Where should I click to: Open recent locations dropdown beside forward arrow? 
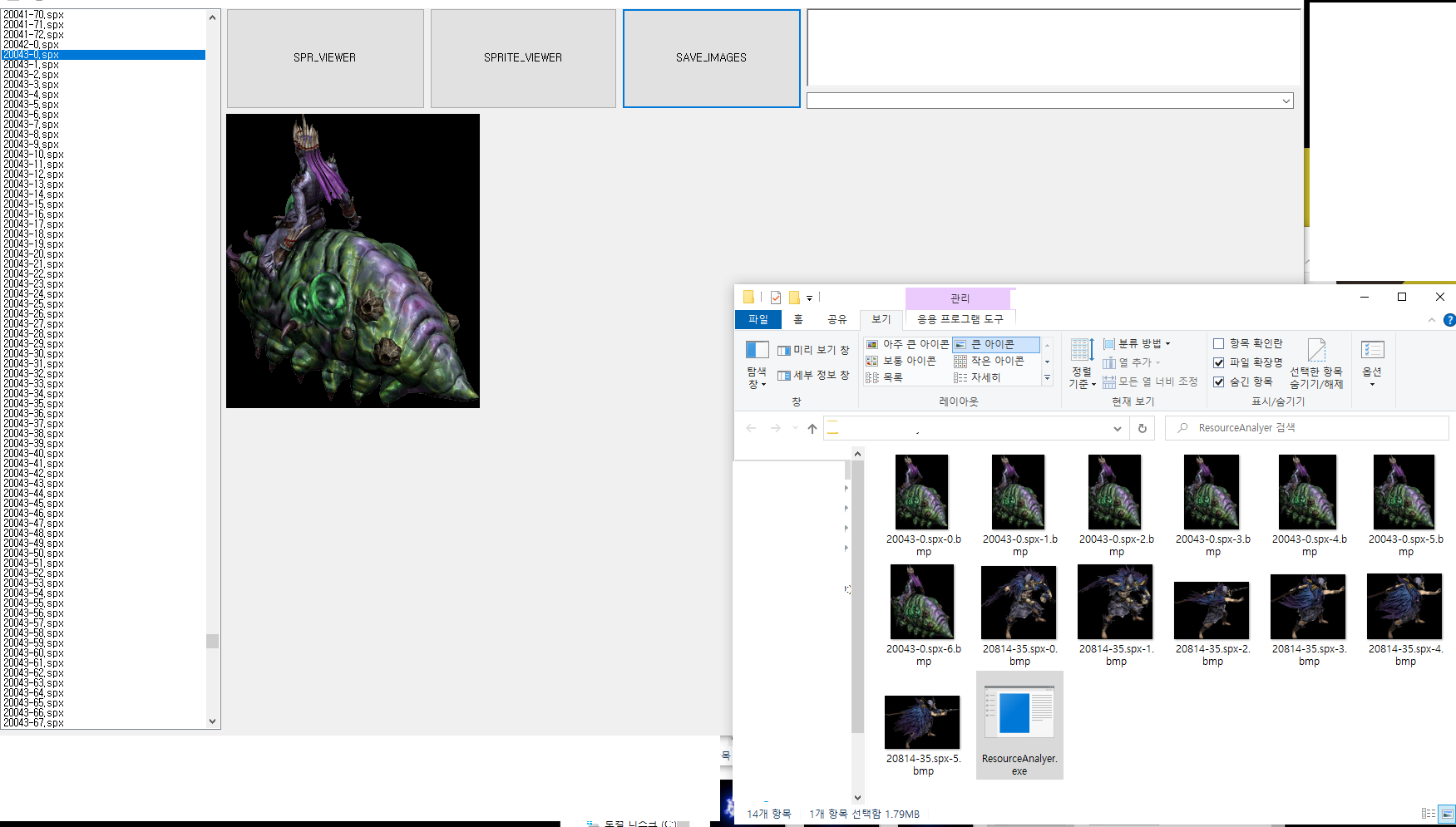[795, 428]
